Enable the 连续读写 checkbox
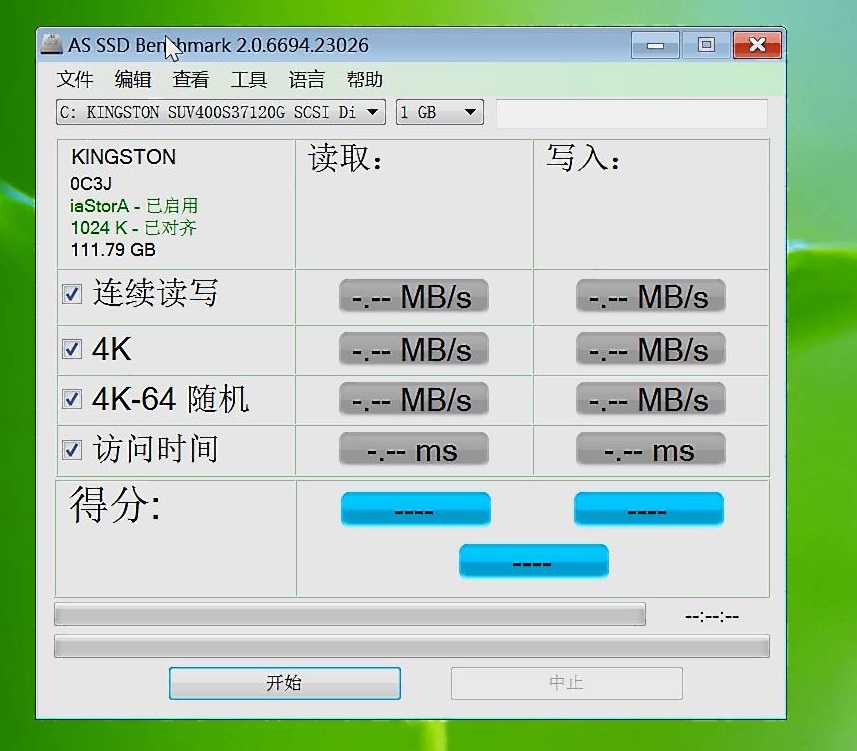This screenshot has height=751, width=857. (71, 293)
